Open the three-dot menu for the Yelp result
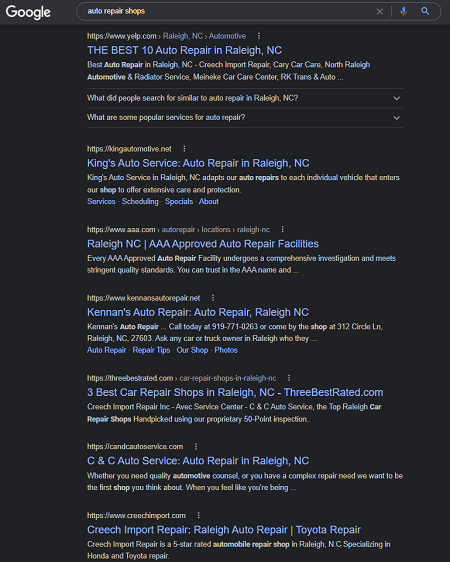Screen dimensions: 450x562 coord(259,36)
